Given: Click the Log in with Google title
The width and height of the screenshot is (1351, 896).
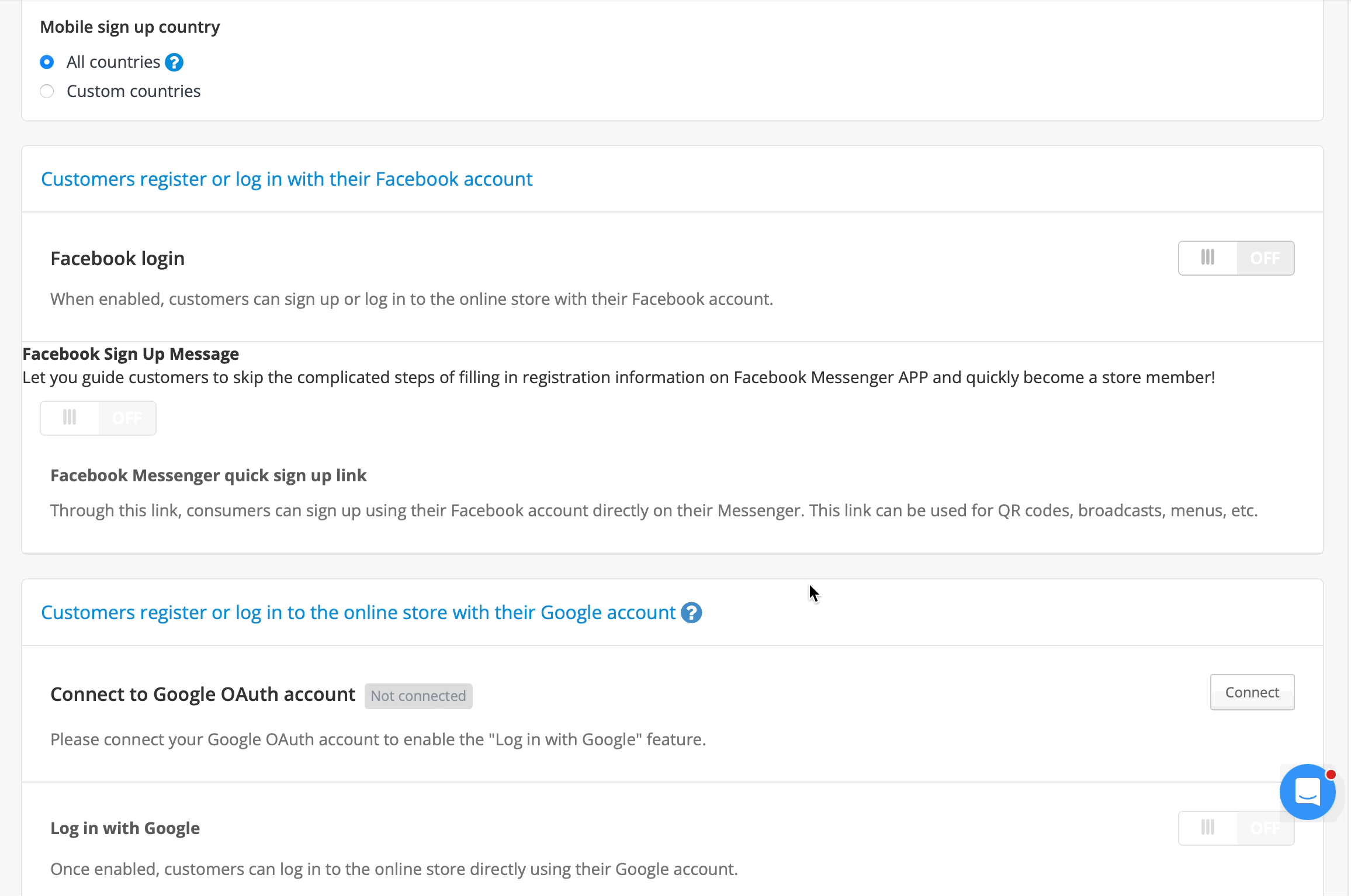Looking at the screenshot, I should [x=125, y=828].
